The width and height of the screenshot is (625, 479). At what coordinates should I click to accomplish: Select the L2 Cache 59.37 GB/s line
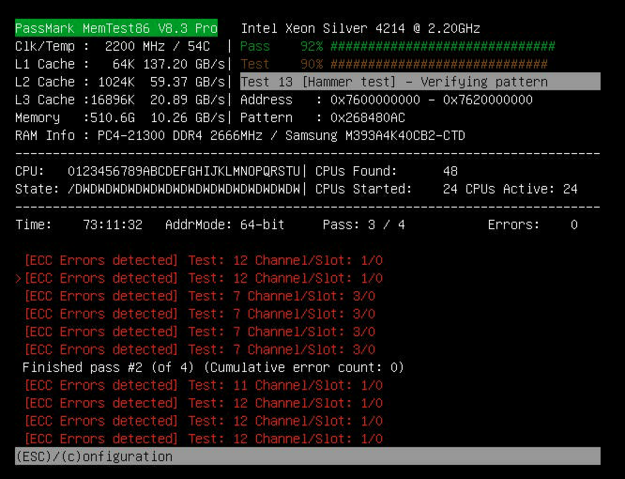click(x=120, y=82)
